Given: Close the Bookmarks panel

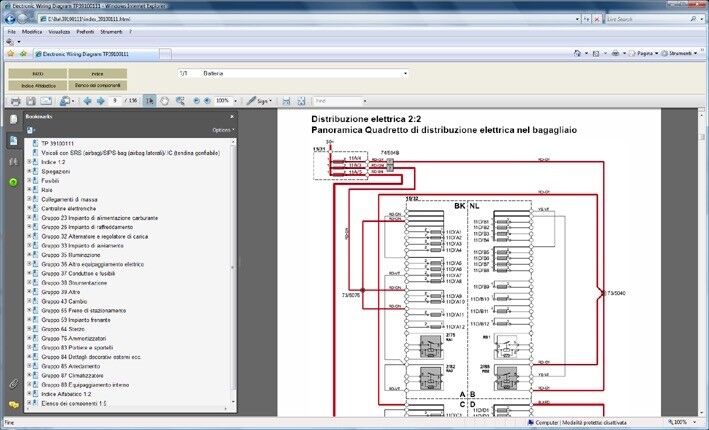Looking at the screenshot, I should [234, 117].
